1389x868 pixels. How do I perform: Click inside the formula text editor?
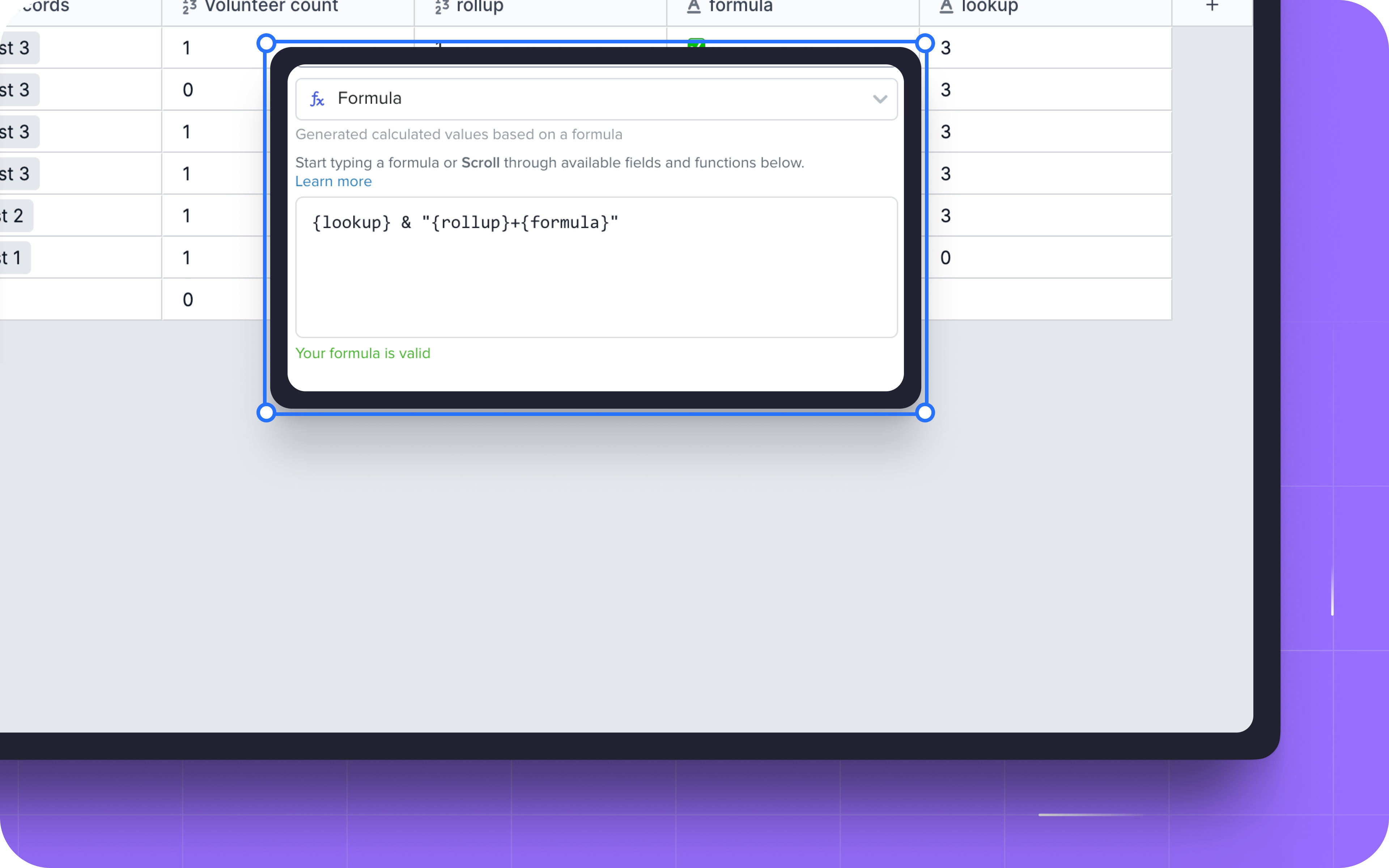596,268
